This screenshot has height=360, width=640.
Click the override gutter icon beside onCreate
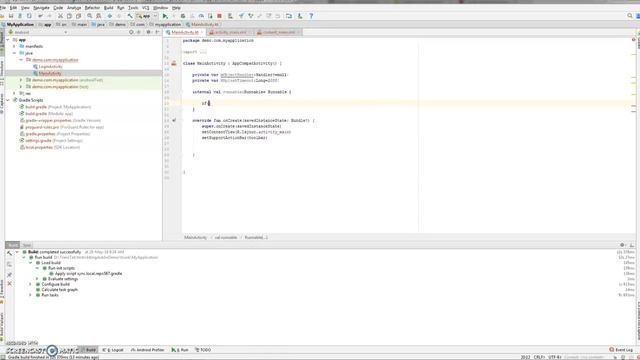point(174,120)
